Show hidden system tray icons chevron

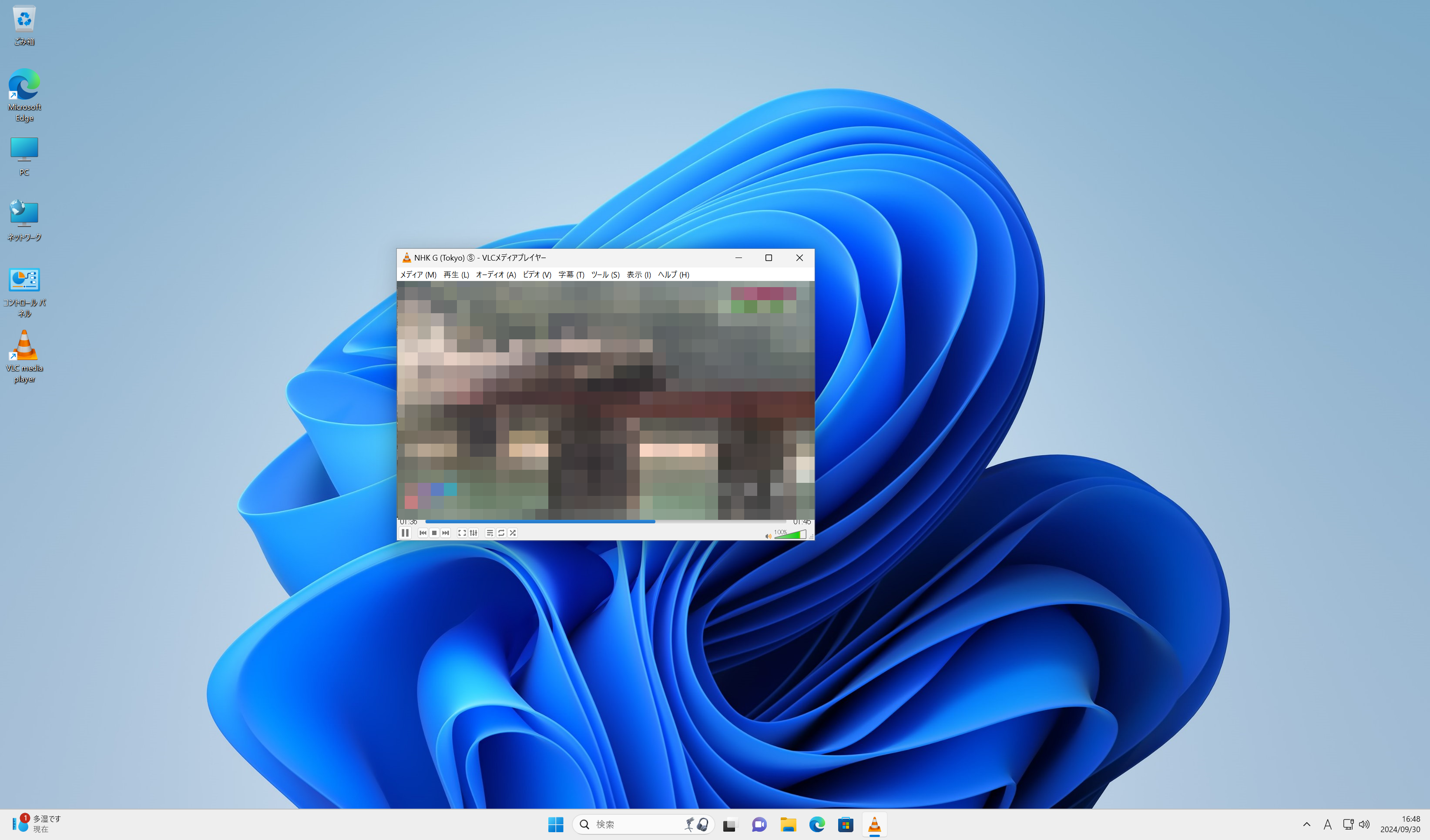[1306, 824]
